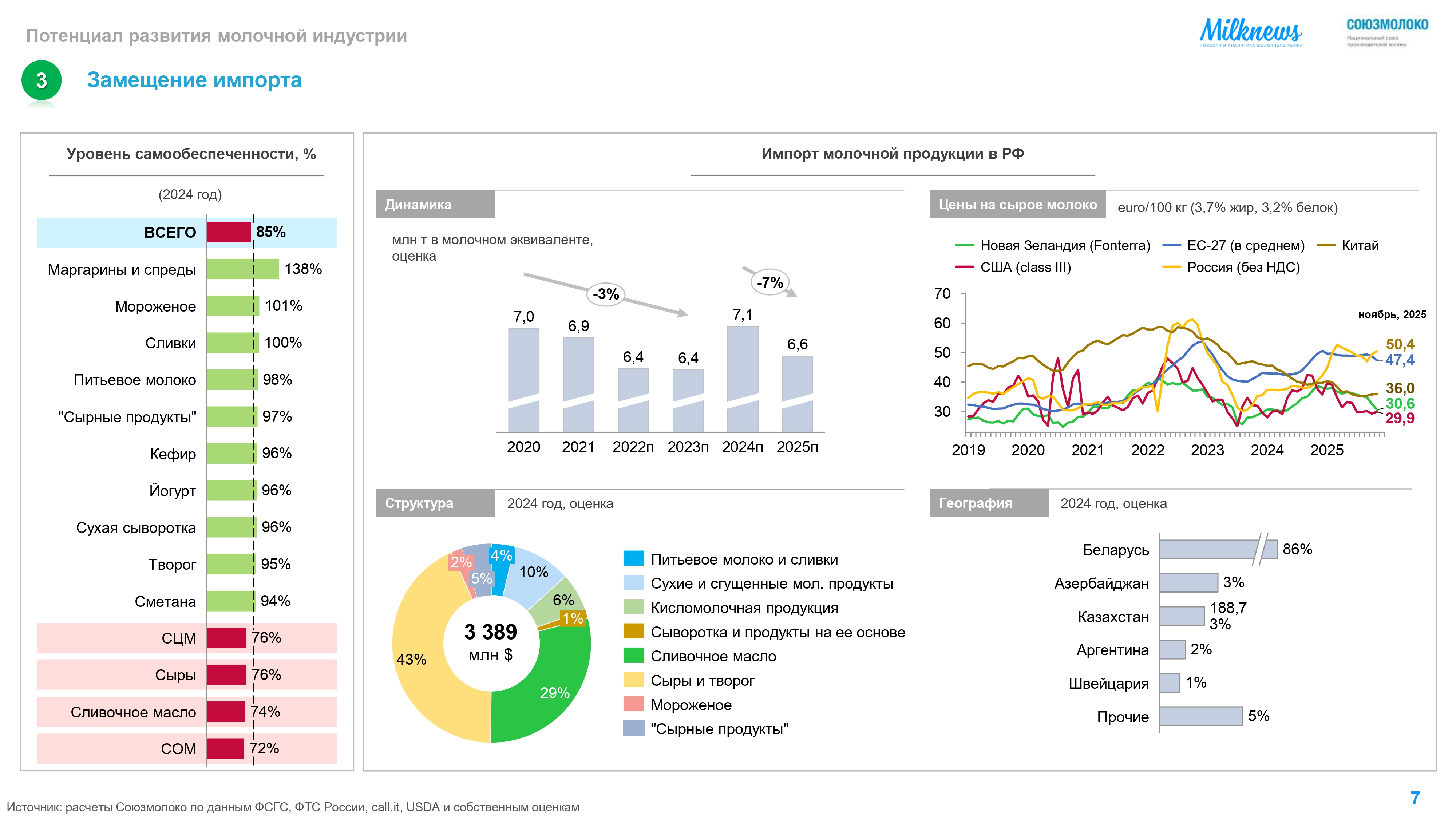Select the Структура section header
The image size is (1456, 819).
pyautogui.click(x=435, y=503)
